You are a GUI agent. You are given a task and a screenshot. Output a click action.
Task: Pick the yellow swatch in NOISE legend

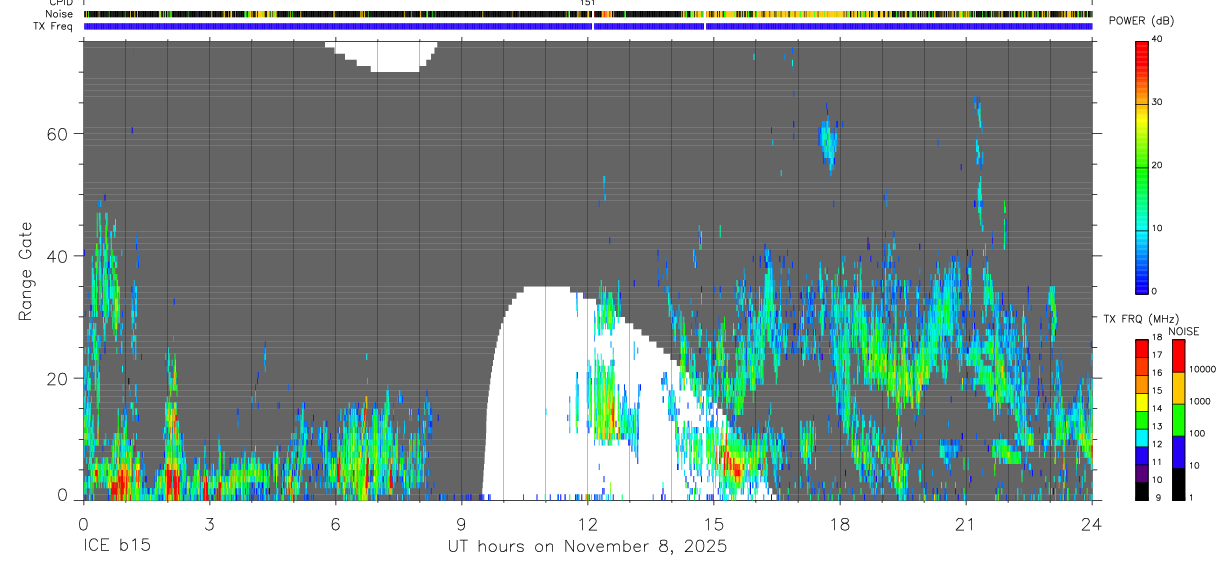tap(1179, 388)
